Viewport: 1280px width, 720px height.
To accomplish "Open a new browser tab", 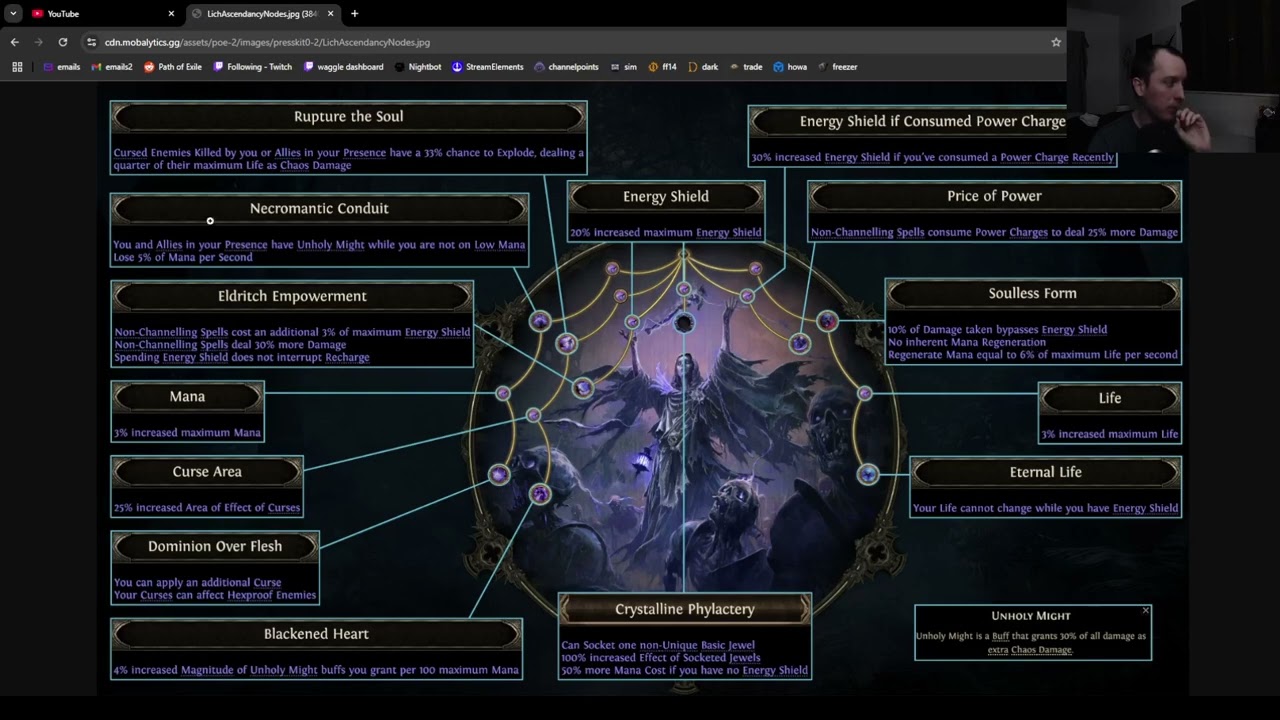I will point(354,14).
